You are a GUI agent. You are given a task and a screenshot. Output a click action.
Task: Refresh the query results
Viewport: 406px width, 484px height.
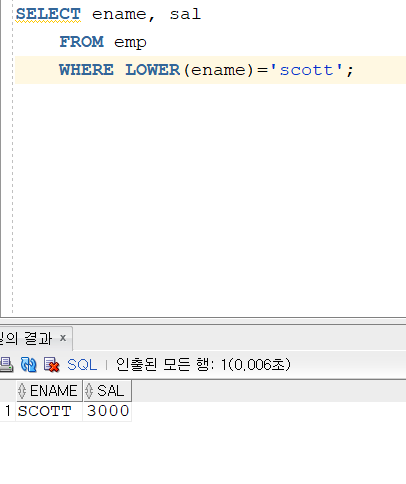click(x=29, y=364)
